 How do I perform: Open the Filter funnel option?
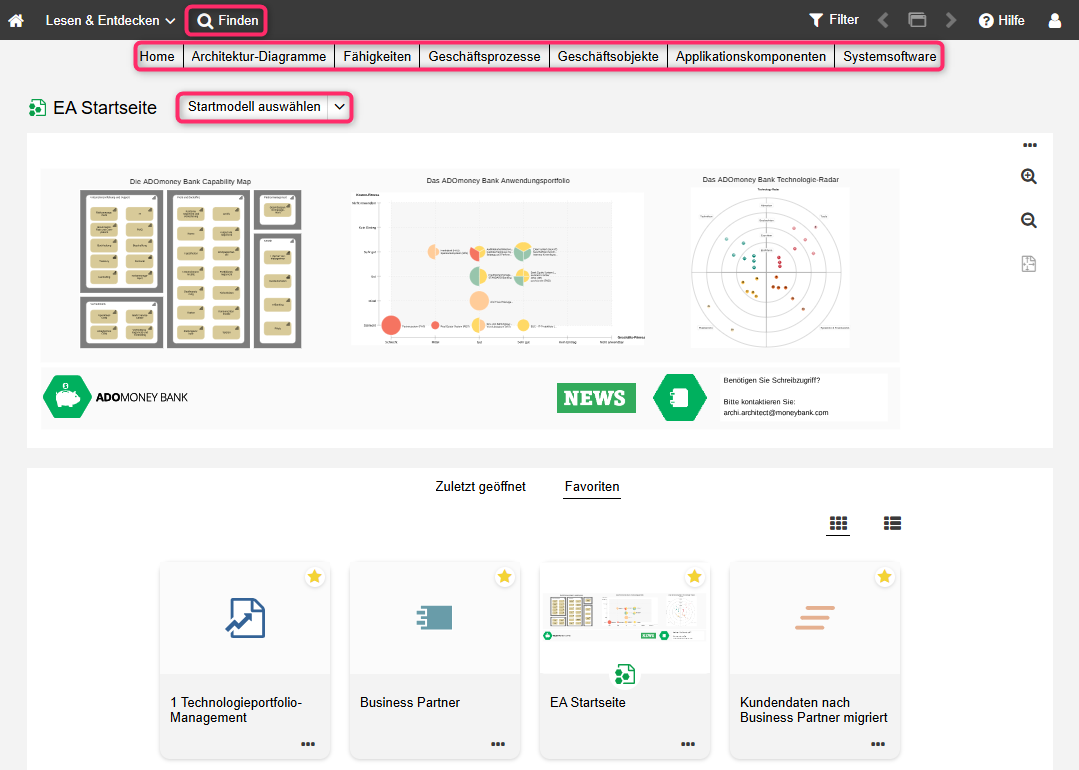834,20
